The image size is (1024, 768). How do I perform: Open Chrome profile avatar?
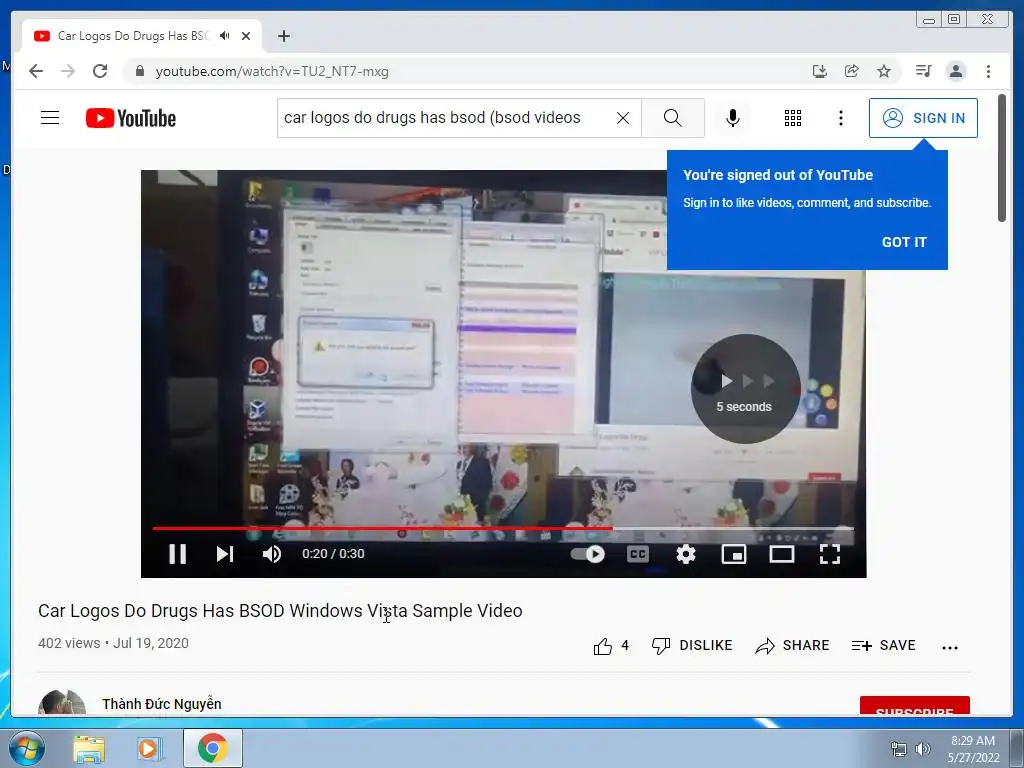tap(956, 71)
